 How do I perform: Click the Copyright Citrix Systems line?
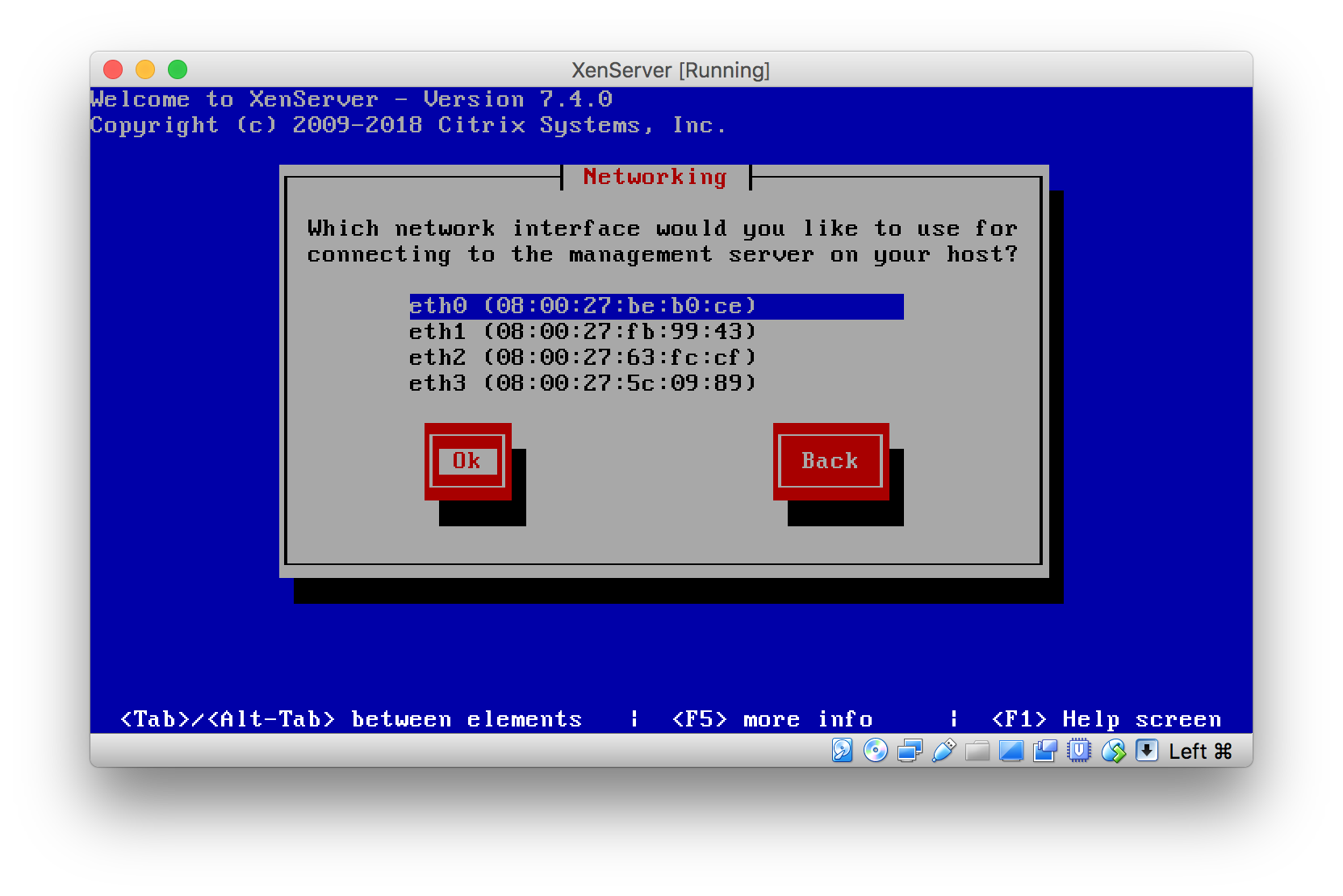pyautogui.click(x=408, y=125)
